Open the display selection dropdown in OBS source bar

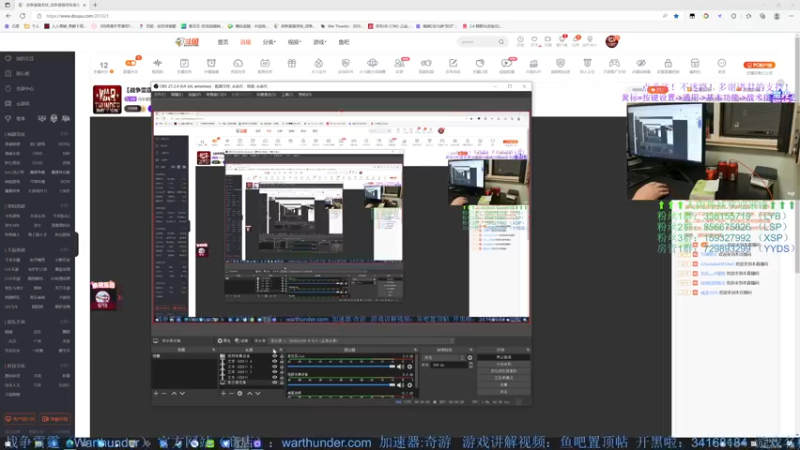coord(361,341)
